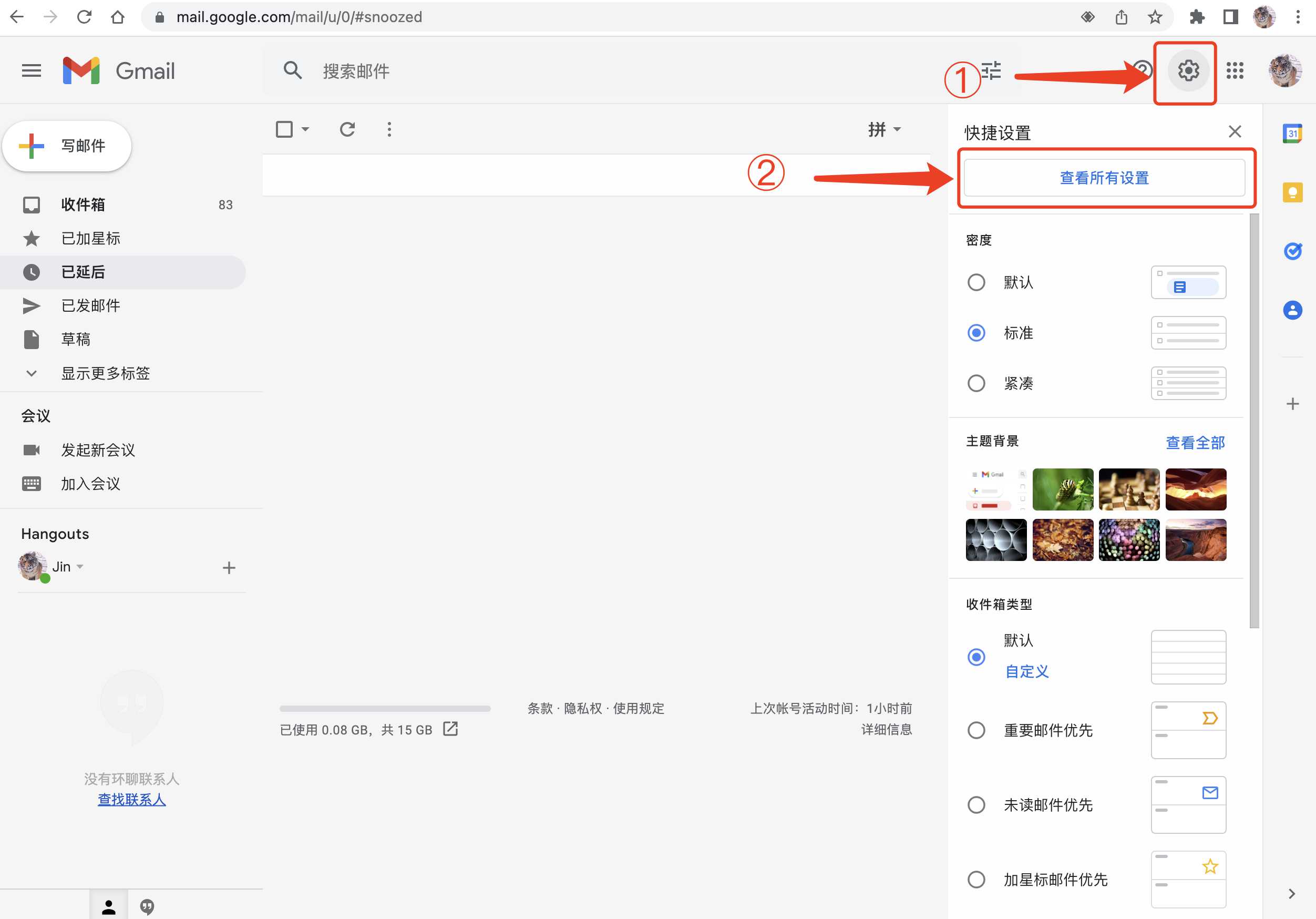Choose the default Gmail theme thumbnail
The image size is (1316, 919).
(996, 489)
